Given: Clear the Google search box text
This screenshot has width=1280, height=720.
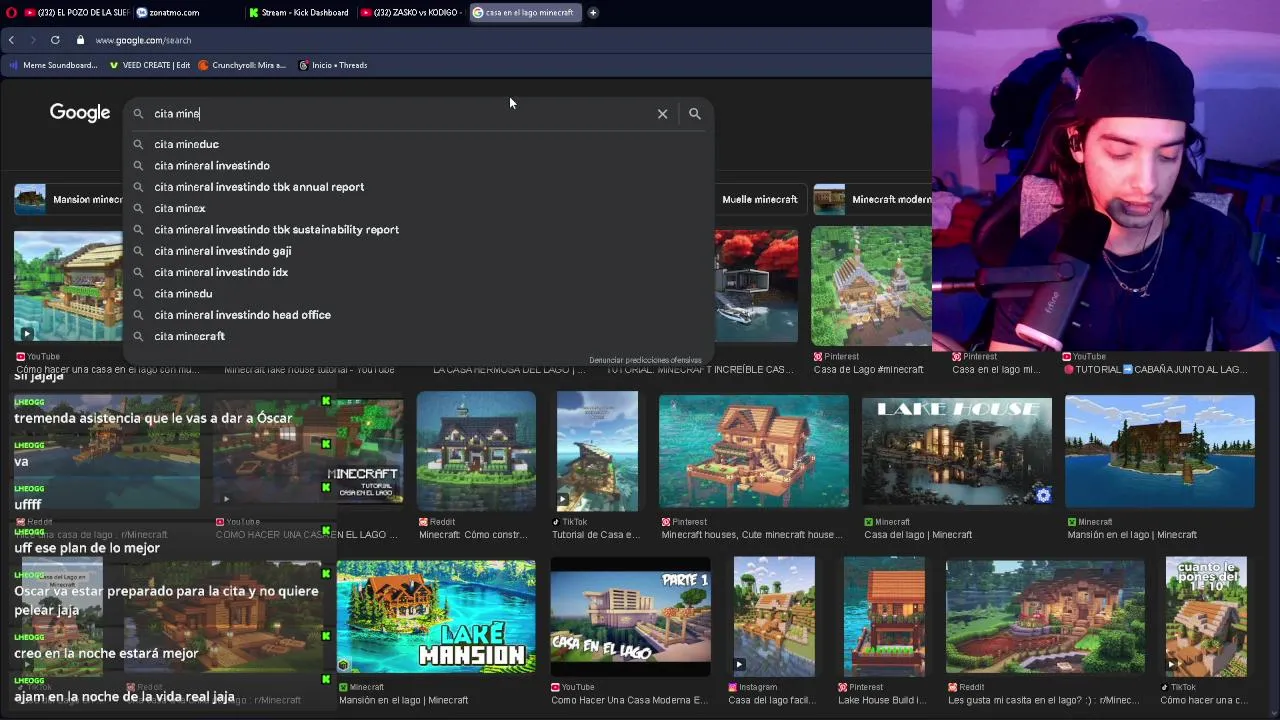Looking at the screenshot, I should [662, 114].
